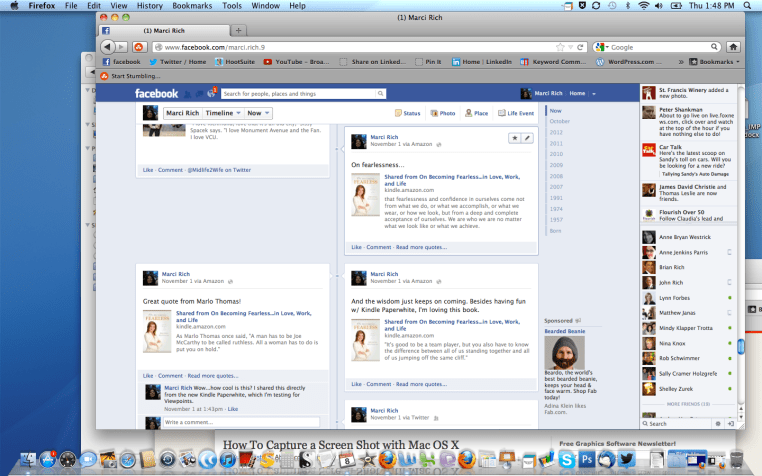The width and height of the screenshot is (762, 476).
Task: Click the back navigation arrow
Action: click(x=107, y=47)
